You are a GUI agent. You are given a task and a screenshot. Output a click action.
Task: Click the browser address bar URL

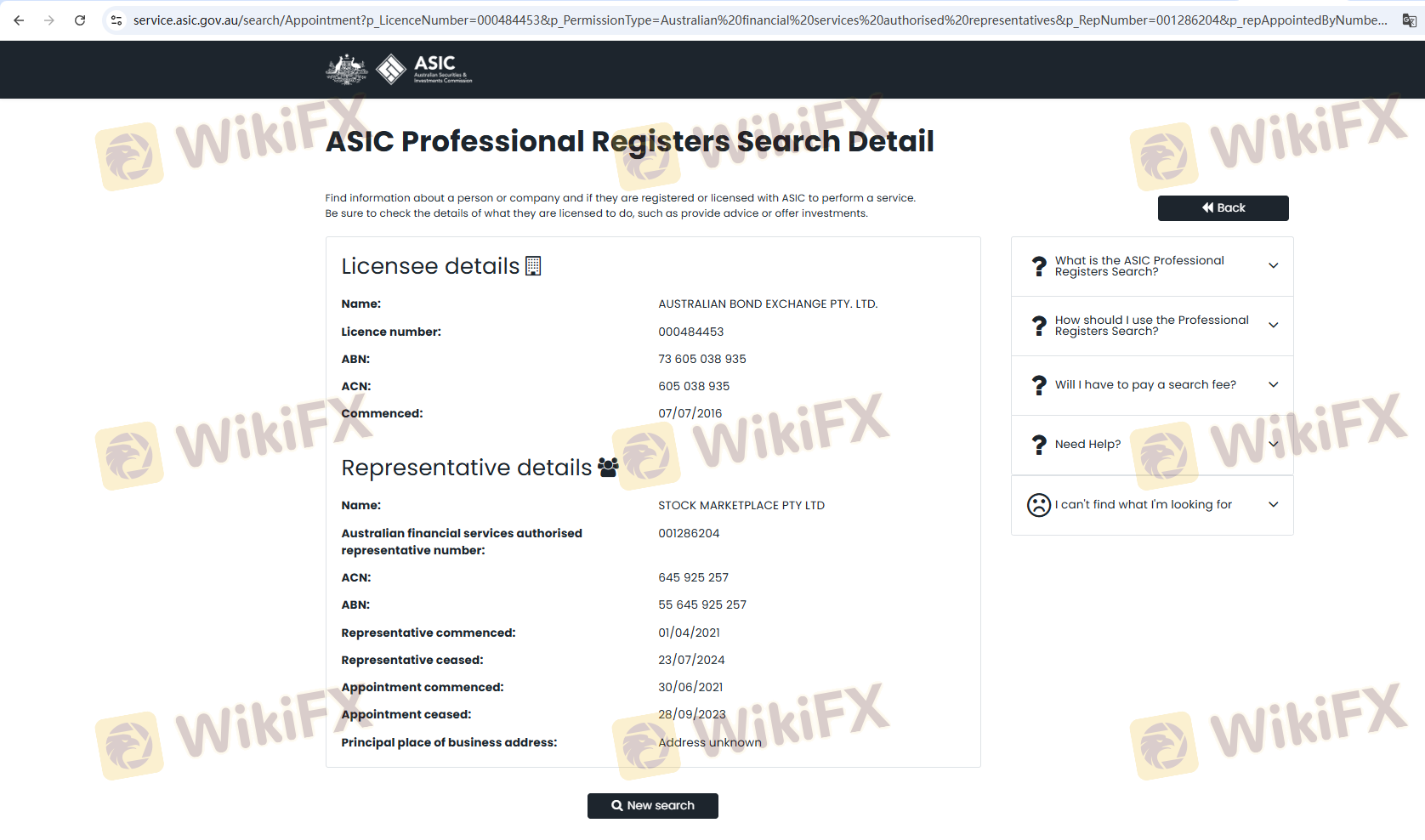(x=760, y=20)
